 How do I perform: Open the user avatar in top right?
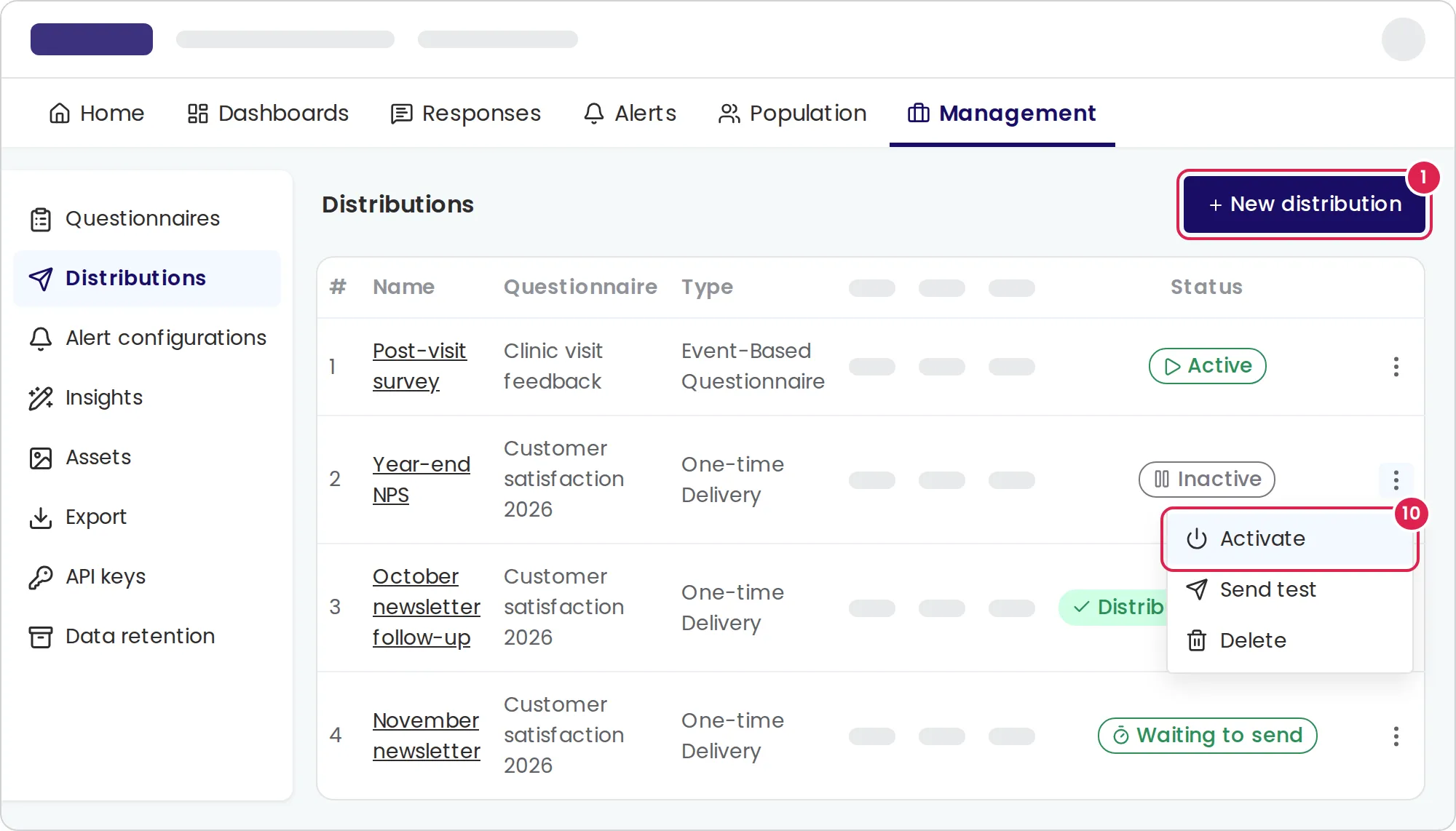click(1403, 39)
